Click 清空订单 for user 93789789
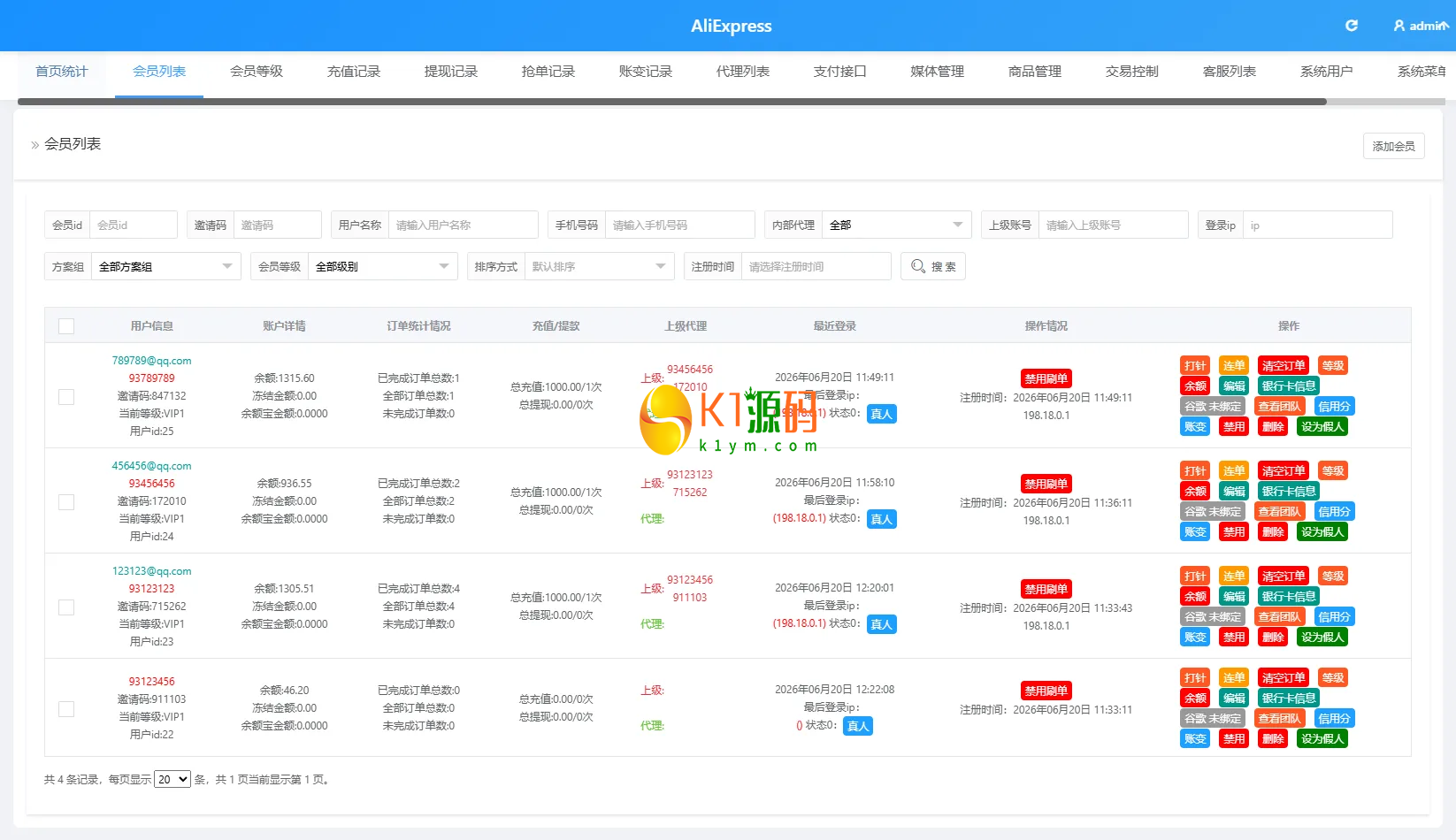 [1284, 366]
